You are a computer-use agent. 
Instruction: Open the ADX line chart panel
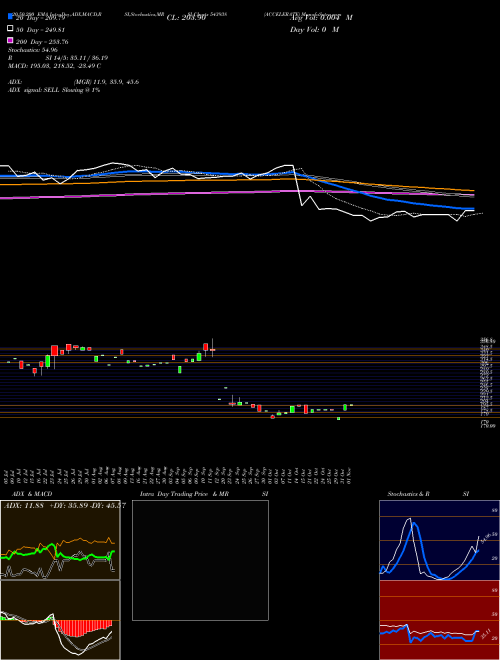tap(60, 540)
